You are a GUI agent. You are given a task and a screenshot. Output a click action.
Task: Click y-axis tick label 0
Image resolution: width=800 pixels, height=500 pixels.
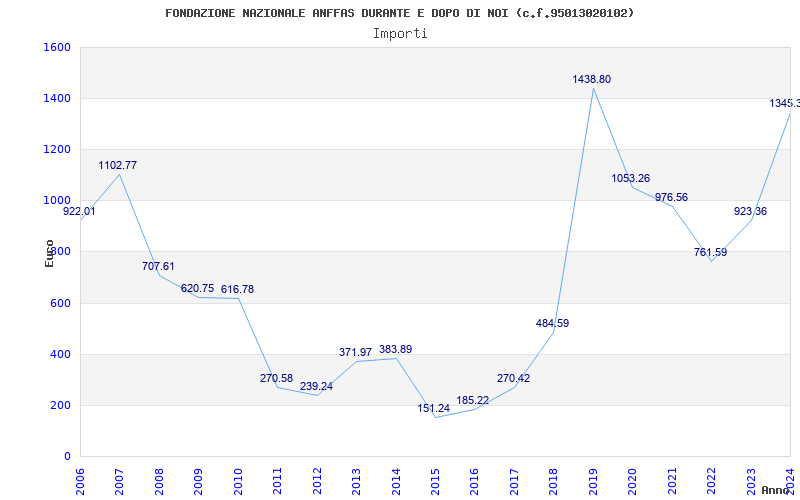(x=67, y=457)
